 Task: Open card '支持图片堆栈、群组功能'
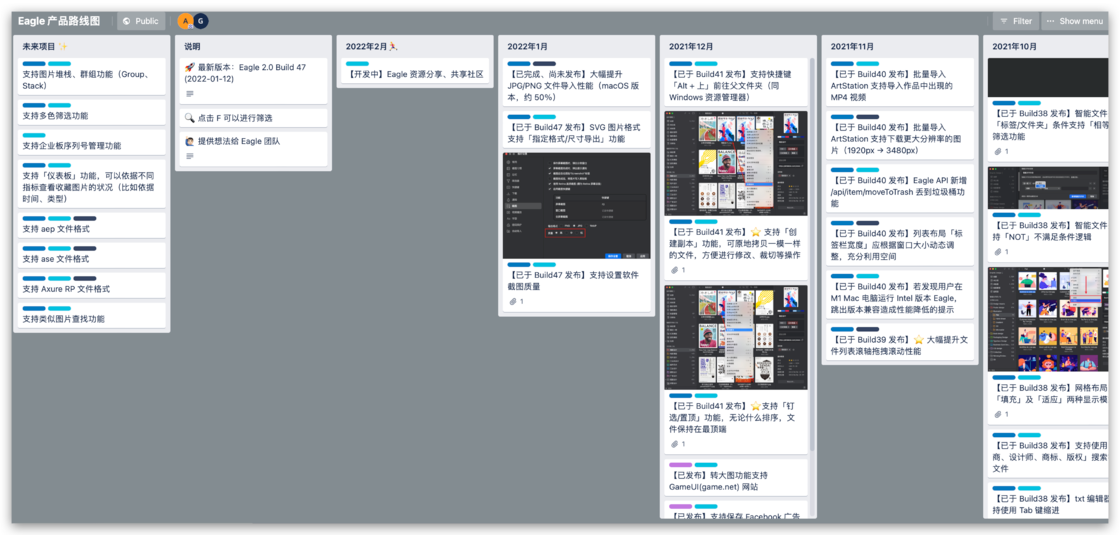91,78
